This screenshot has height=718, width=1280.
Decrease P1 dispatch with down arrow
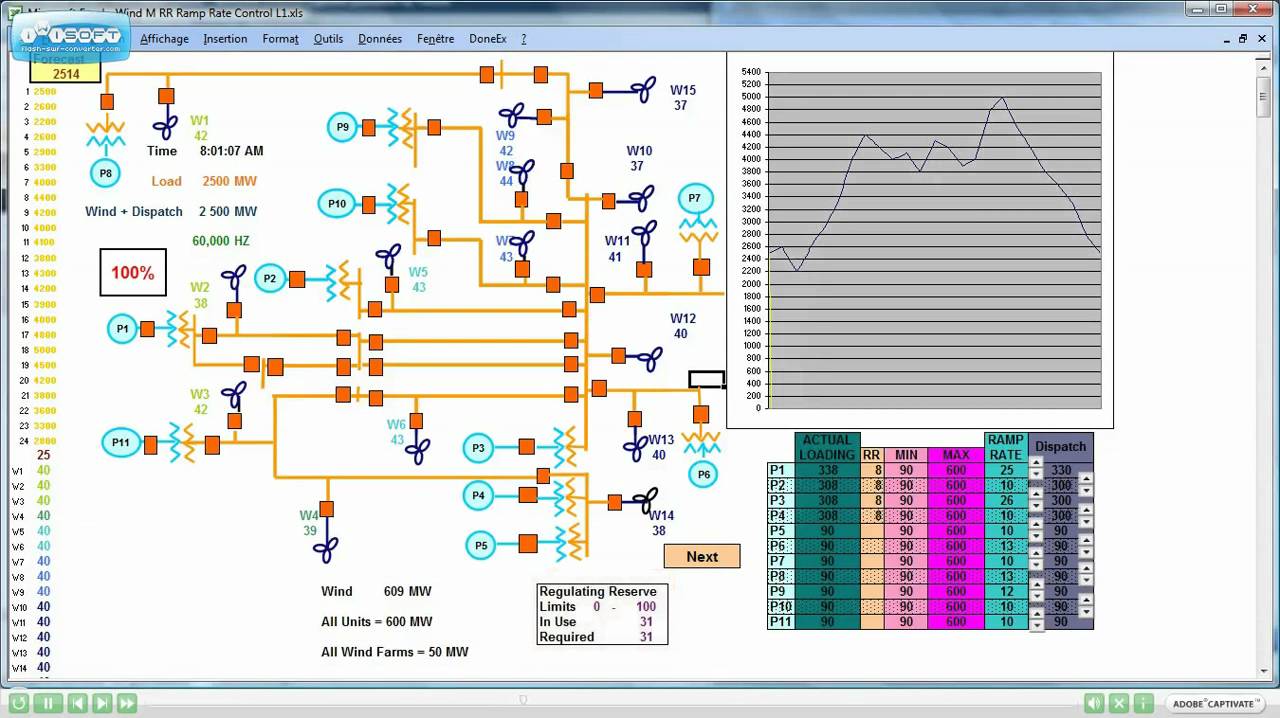(x=1036, y=474)
